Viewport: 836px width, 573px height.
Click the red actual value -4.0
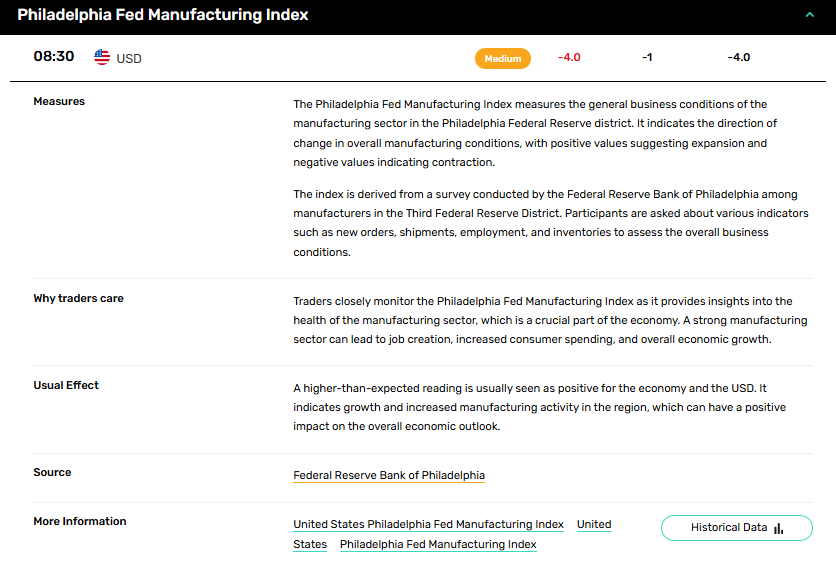tap(568, 58)
